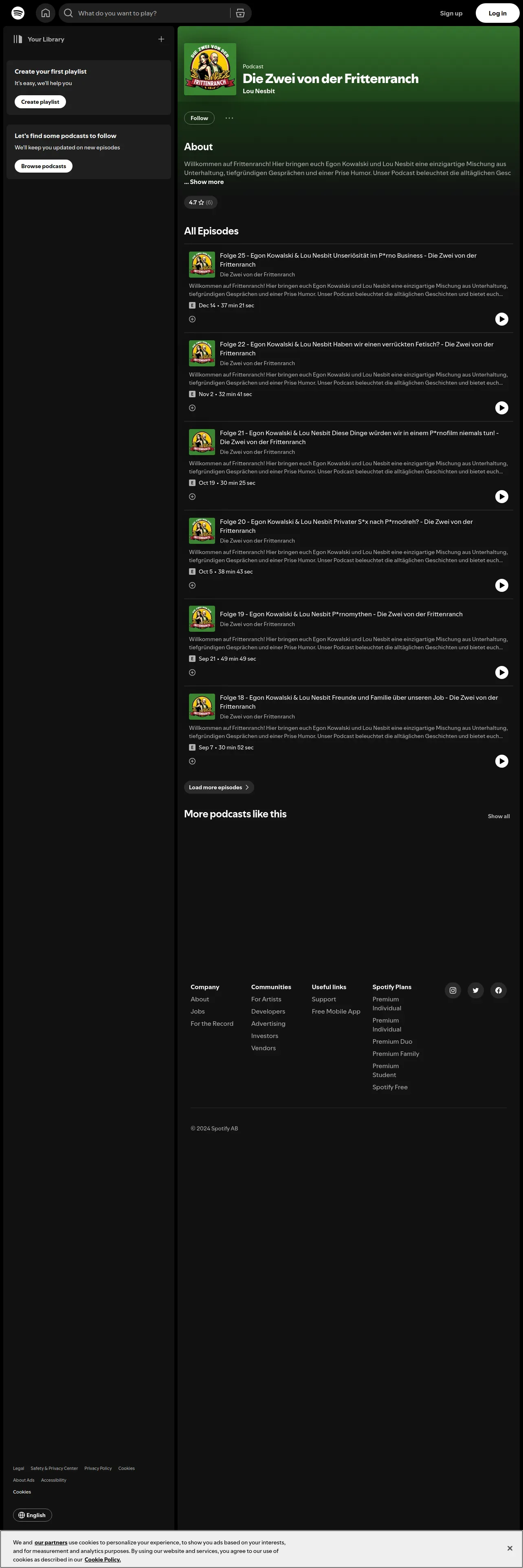Click the search magnifier icon
Viewport: 523px width, 1568px height.
point(68,13)
